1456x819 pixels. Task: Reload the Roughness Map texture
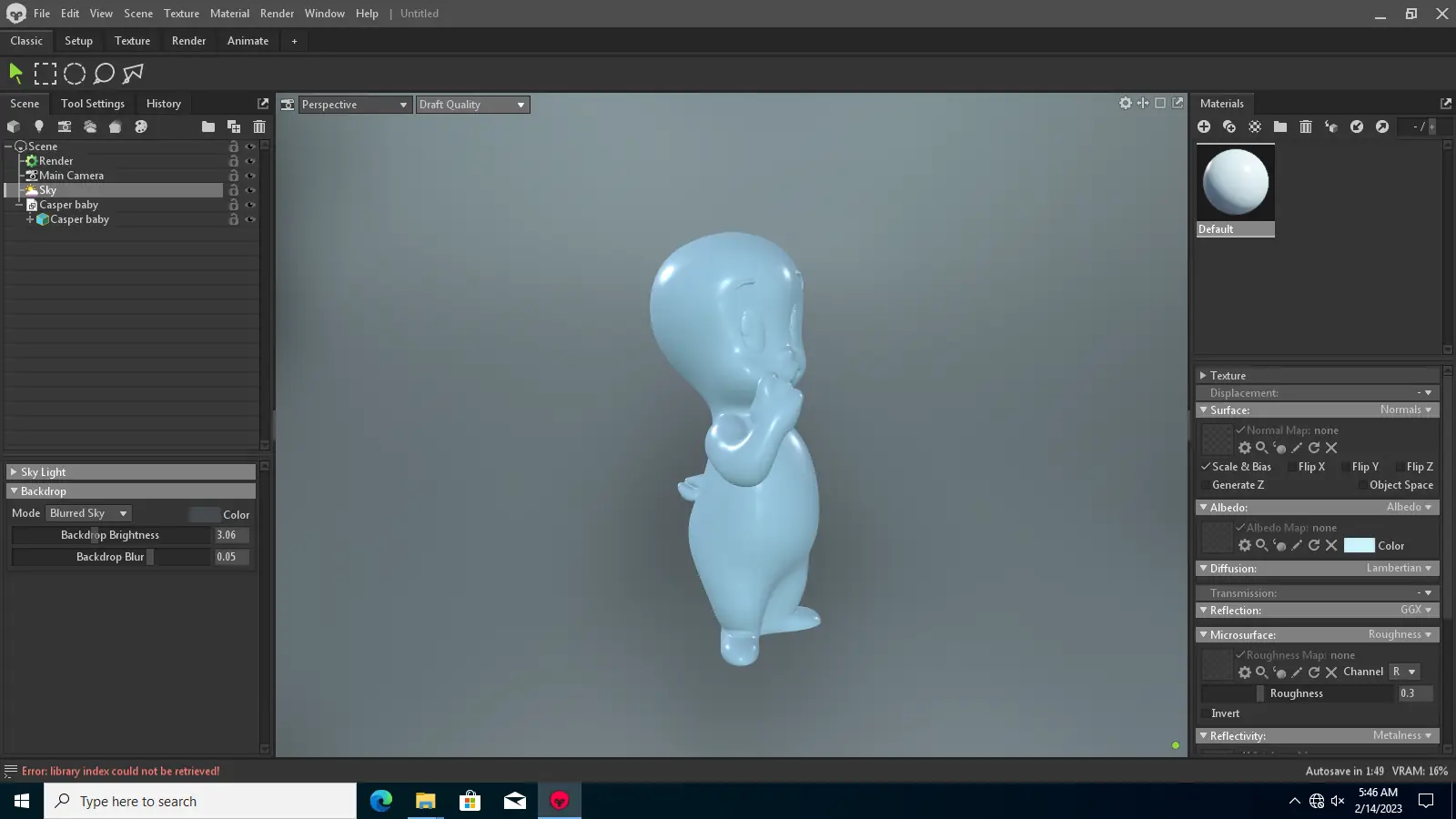[1314, 672]
